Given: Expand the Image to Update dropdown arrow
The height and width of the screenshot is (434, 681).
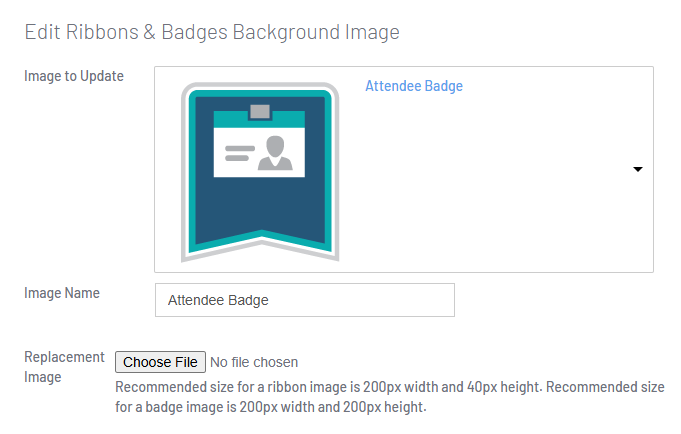Looking at the screenshot, I should coord(638,170).
